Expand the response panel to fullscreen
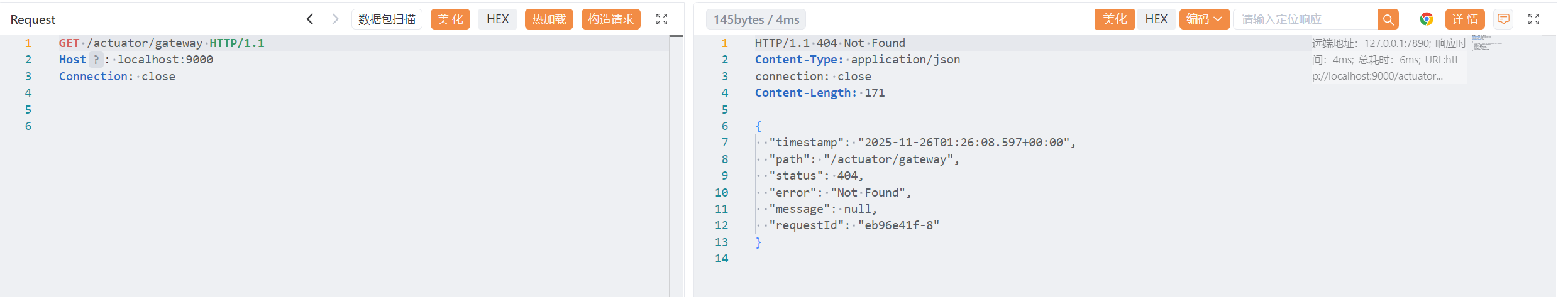Screen dimensions: 1568x297 point(1534,19)
